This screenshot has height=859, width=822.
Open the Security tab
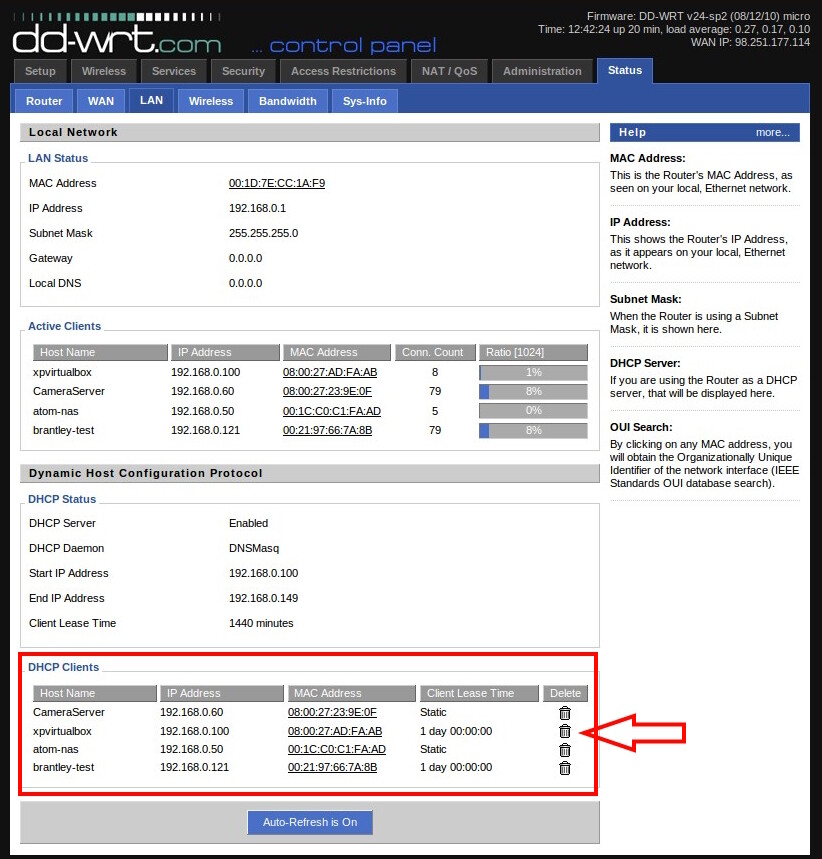243,71
